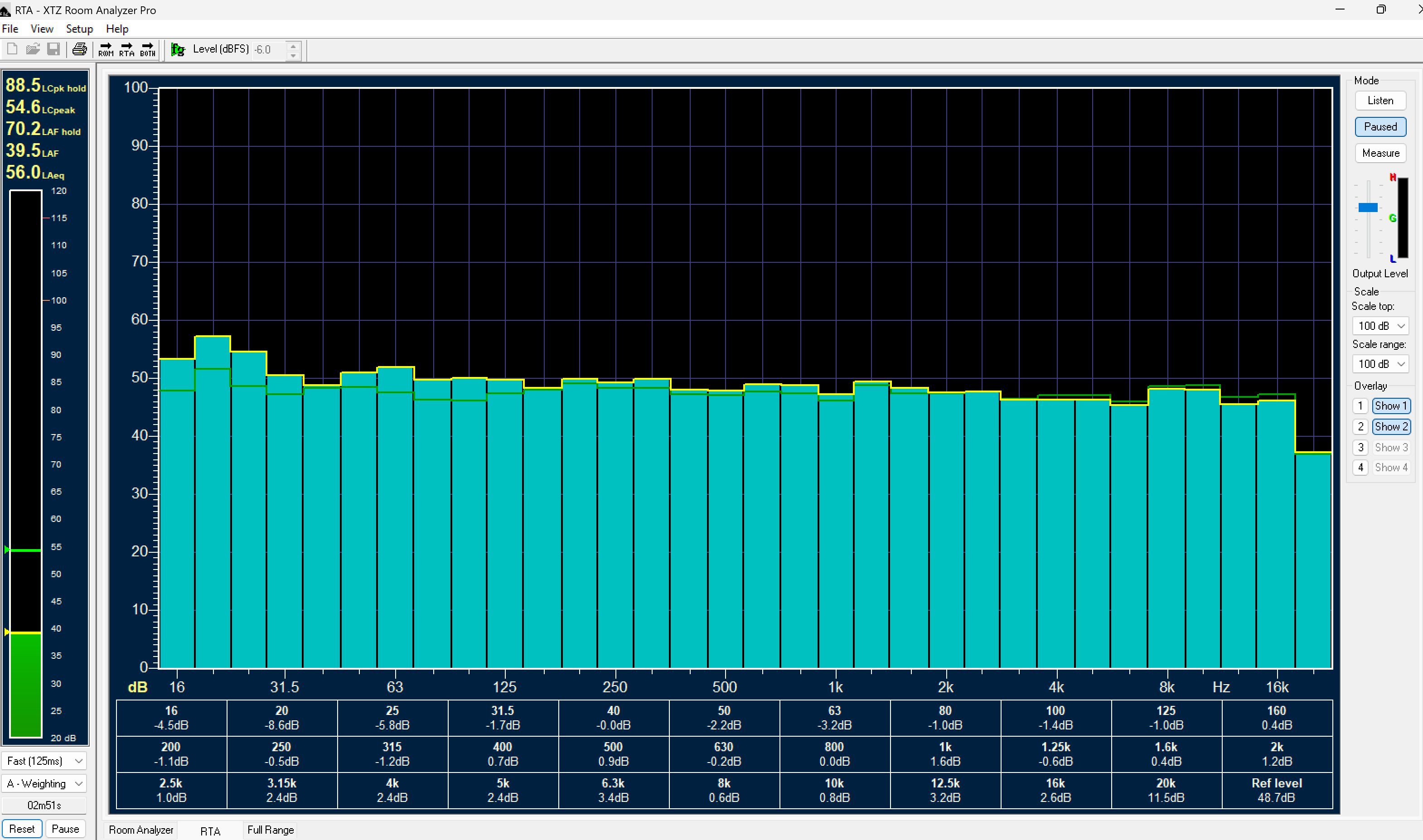Select the Paused mode button
Image resolution: width=1423 pixels, height=840 pixels.
(x=1380, y=127)
